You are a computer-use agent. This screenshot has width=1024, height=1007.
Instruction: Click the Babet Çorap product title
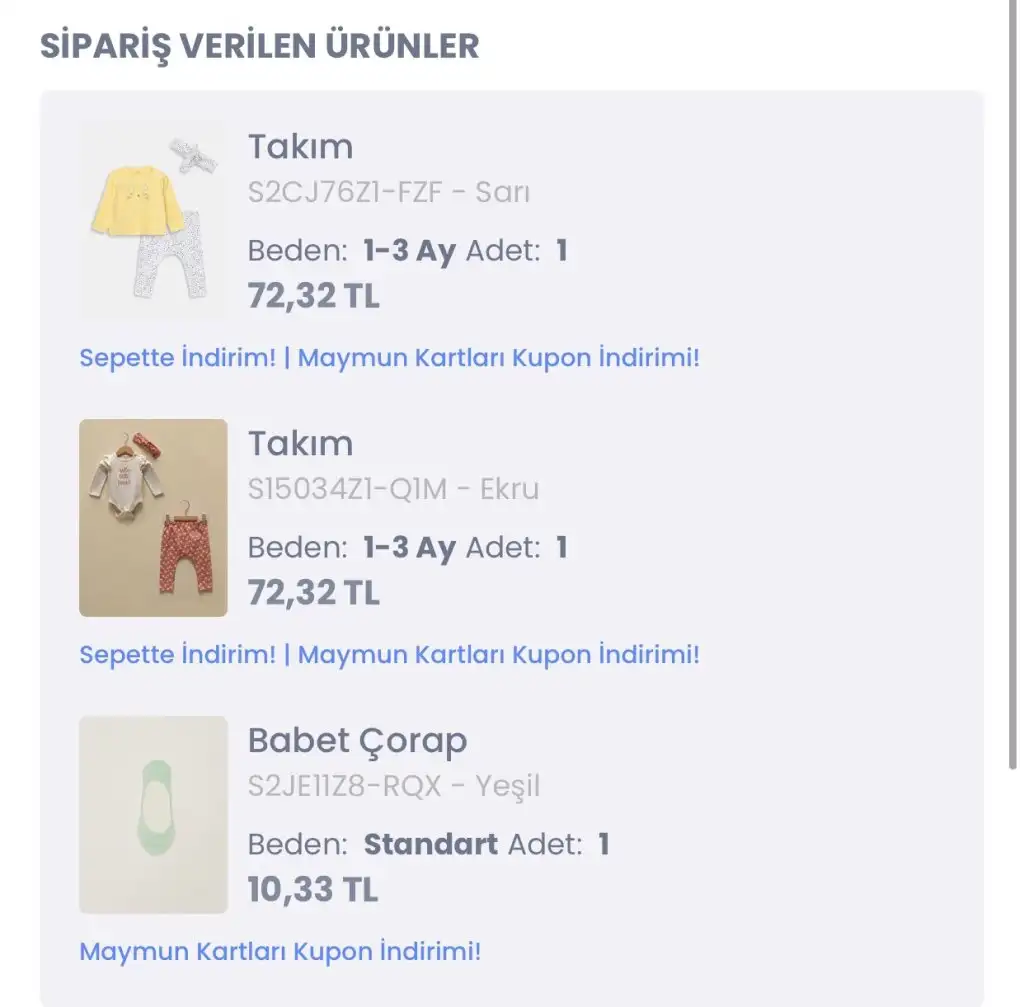pos(357,741)
